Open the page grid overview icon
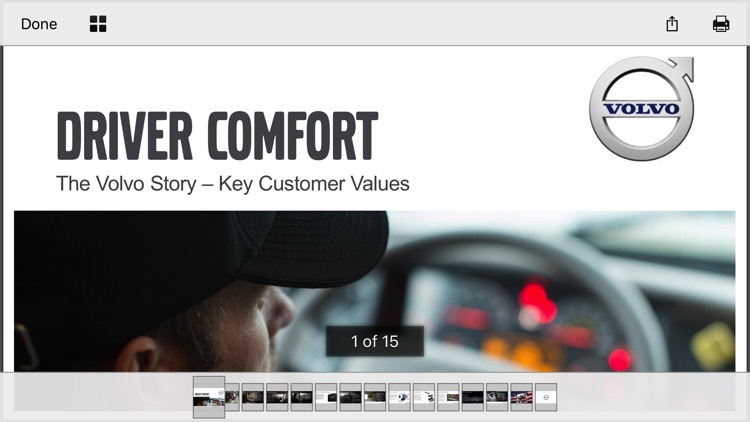750x422 pixels. (98, 24)
